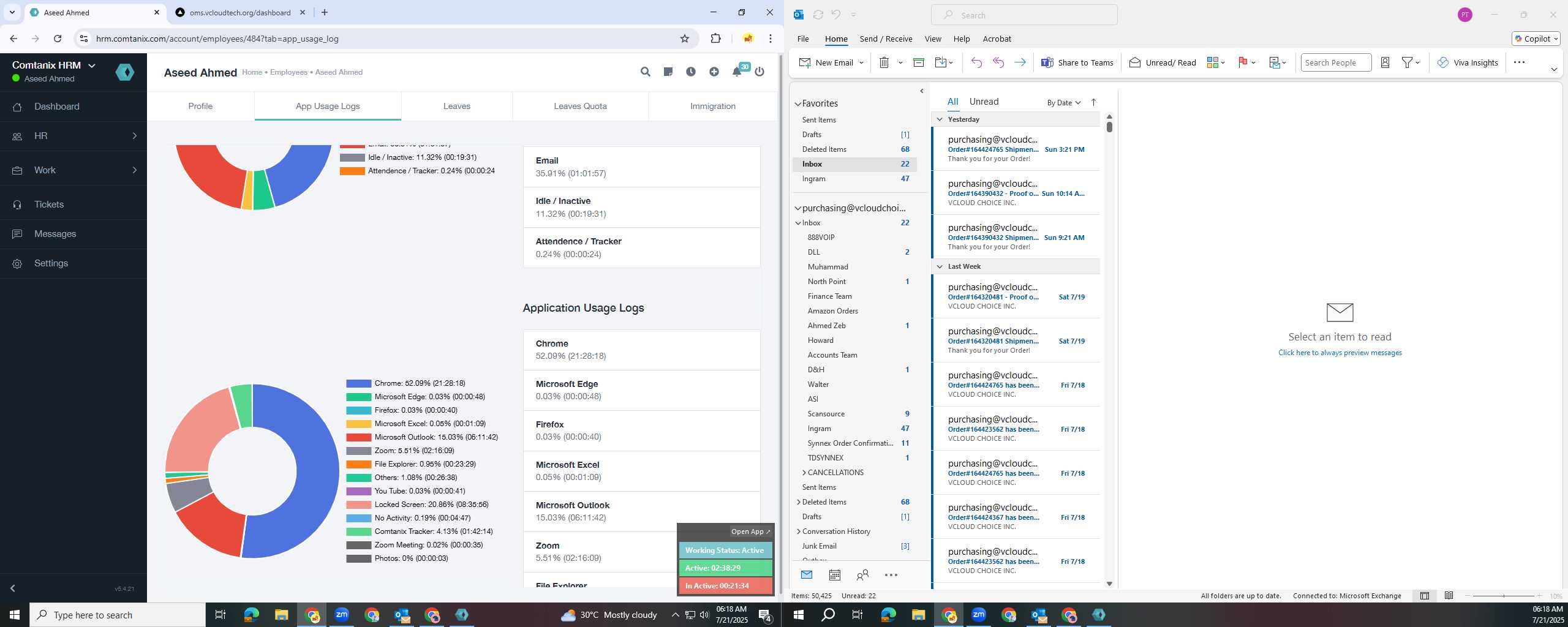Click Open App on tracker widget

click(750, 531)
